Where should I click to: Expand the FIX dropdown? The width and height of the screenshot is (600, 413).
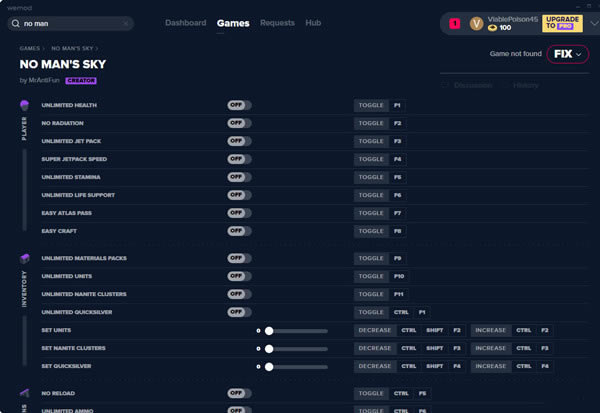(x=567, y=53)
